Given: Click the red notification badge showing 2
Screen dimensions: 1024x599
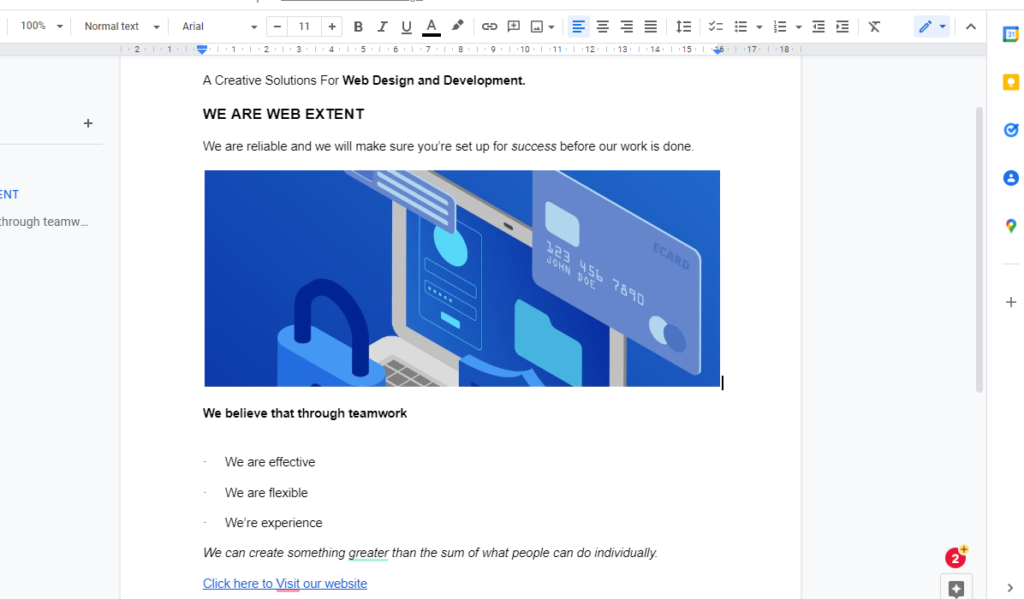Looking at the screenshot, I should tap(956, 557).
